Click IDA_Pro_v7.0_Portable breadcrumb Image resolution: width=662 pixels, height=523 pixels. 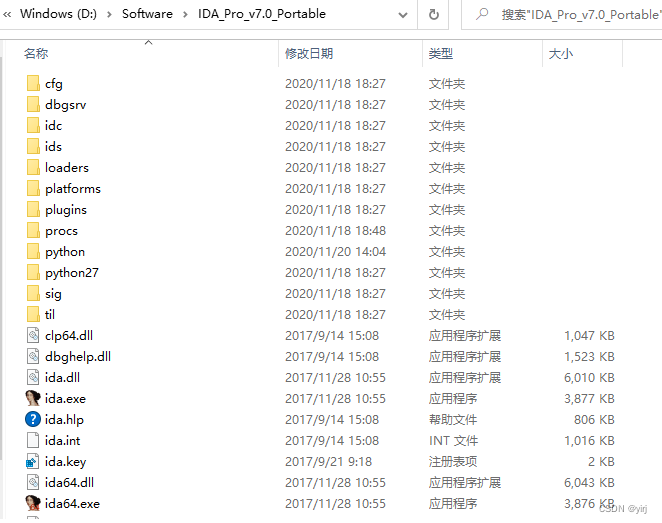pos(262,14)
